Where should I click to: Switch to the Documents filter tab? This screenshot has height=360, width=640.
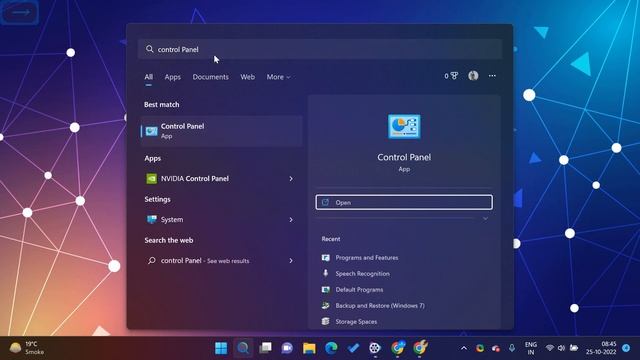click(211, 77)
